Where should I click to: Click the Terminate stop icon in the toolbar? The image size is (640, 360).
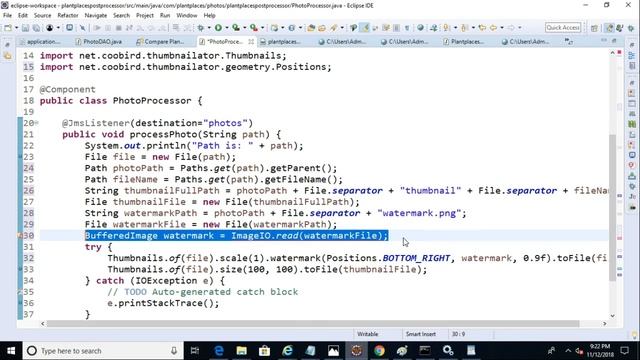[x=118, y=28]
